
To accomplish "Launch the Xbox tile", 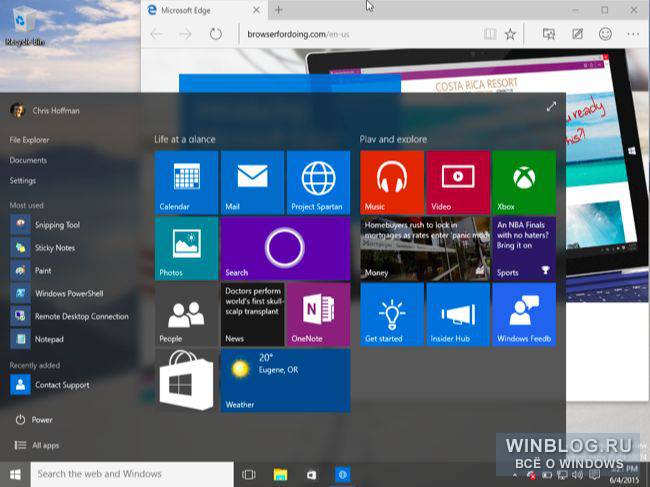I will click(524, 182).
